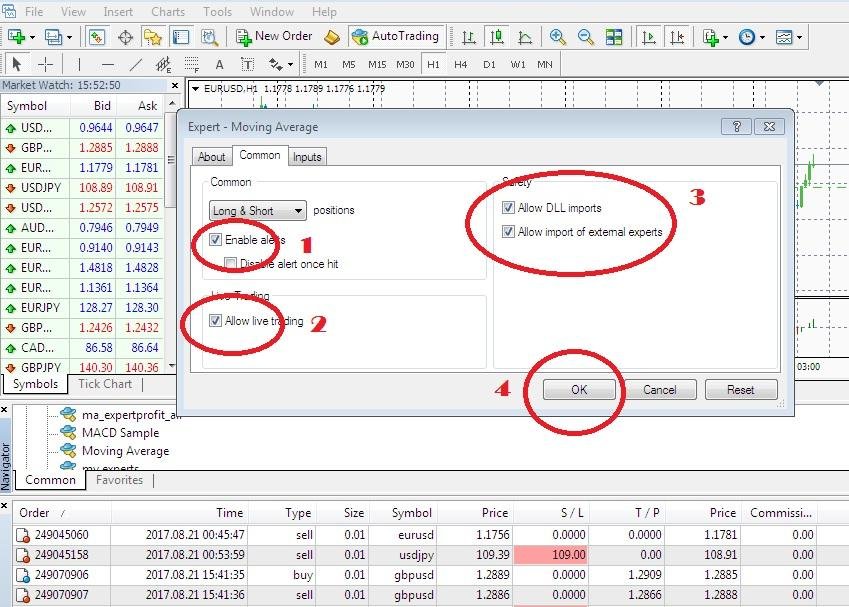Toggle the Data Window crosshair-circle icon
The width and height of the screenshot is (849, 607).
(x=125, y=37)
